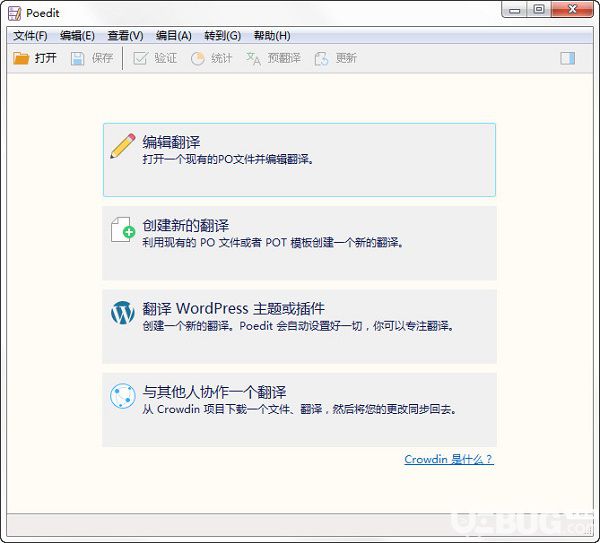This screenshot has height=543, width=600.
Task: Click the 统计 label in toolbar
Action: 222,58
